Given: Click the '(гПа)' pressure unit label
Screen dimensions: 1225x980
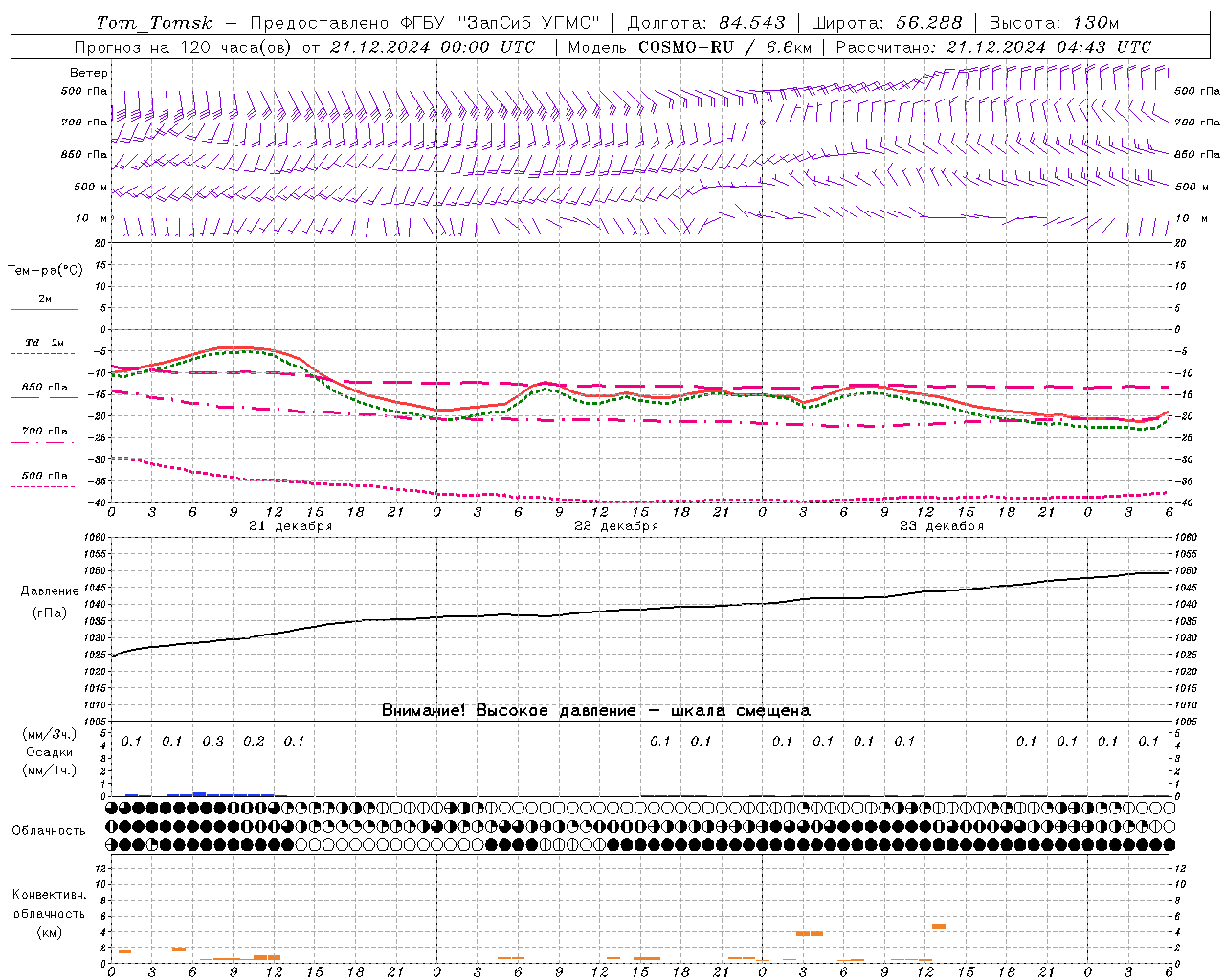Looking at the screenshot, I should click(x=50, y=613).
